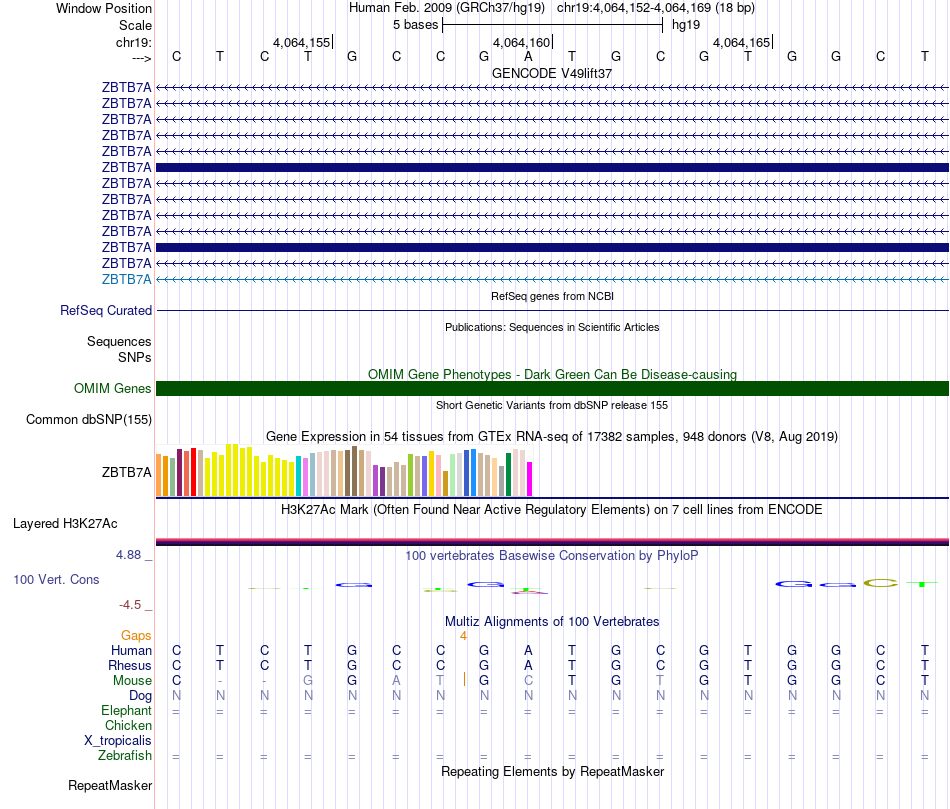Select the Rhesus species row label
The width and height of the screenshot is (950, 809).
[x=130, y=665]
